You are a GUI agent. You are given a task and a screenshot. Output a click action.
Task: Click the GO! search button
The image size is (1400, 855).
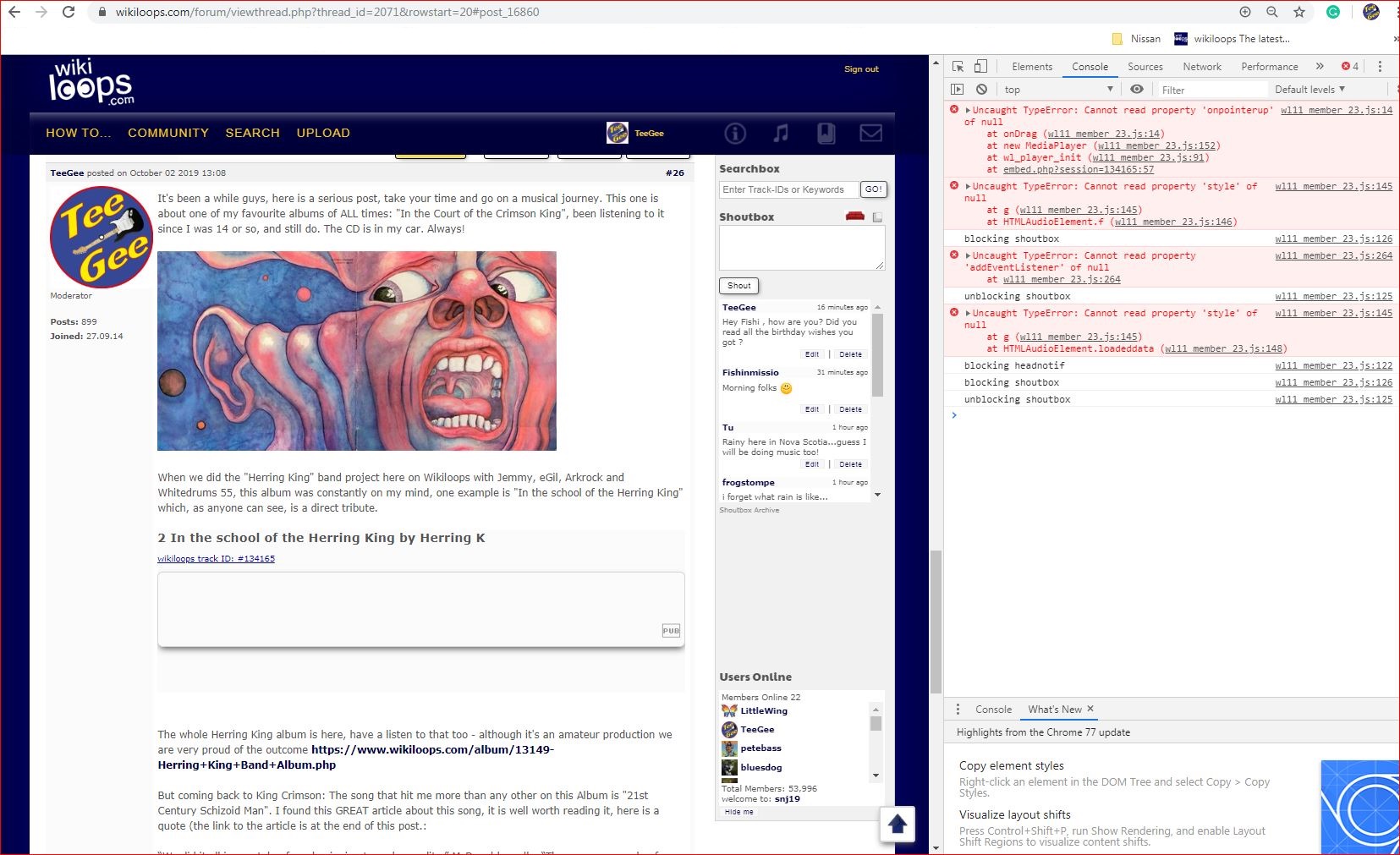[874, 189]
